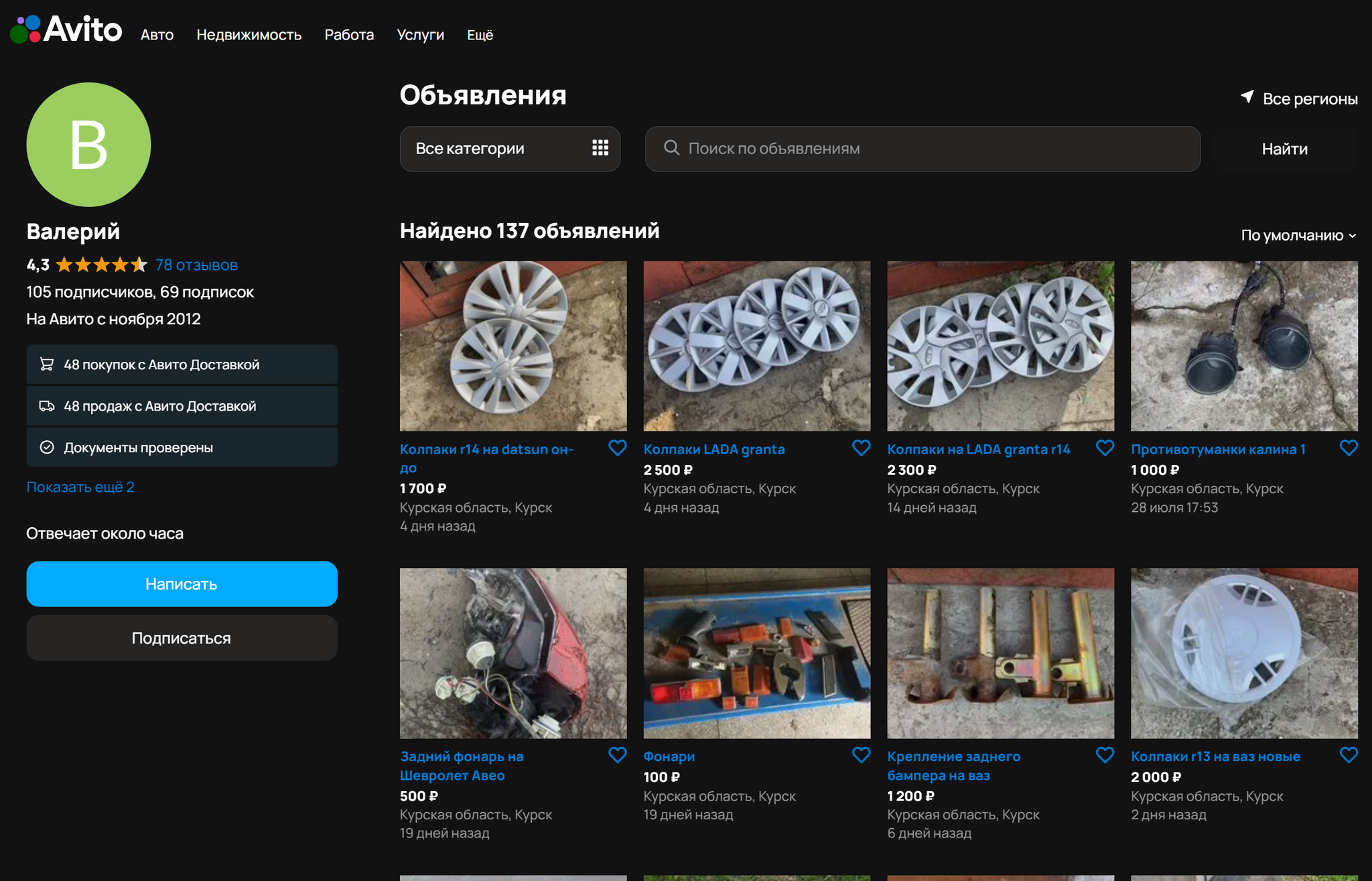Open the Противотуманки калина 1 title

tap(1218, 449)
